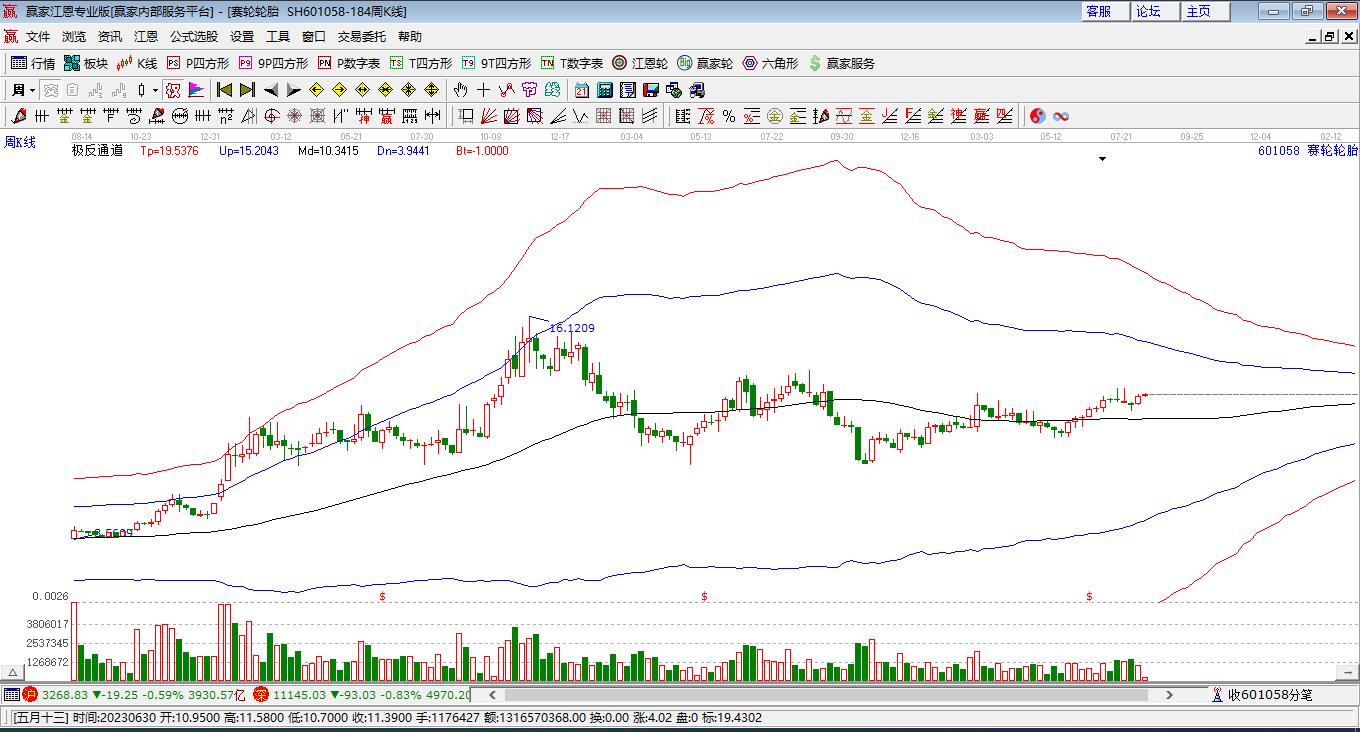Open the 交易委托 menu
1360x732 pixels.
(x=362, y=37)
